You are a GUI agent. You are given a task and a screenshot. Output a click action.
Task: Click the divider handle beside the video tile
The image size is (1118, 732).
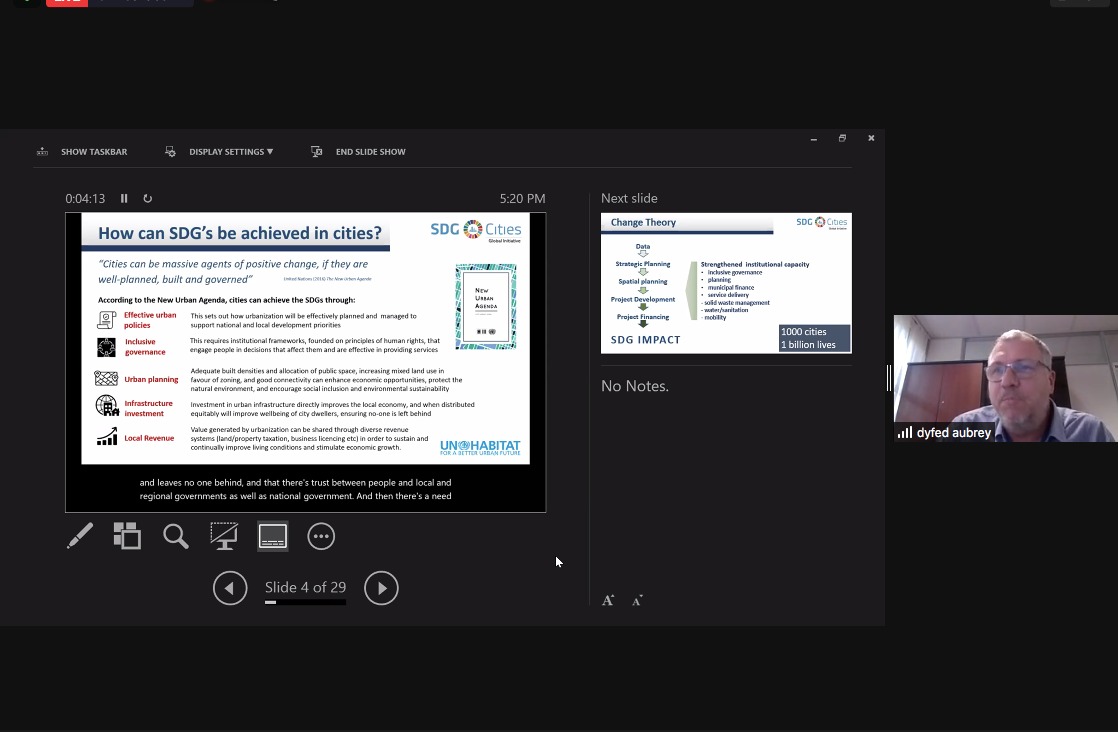coord(889,378)
